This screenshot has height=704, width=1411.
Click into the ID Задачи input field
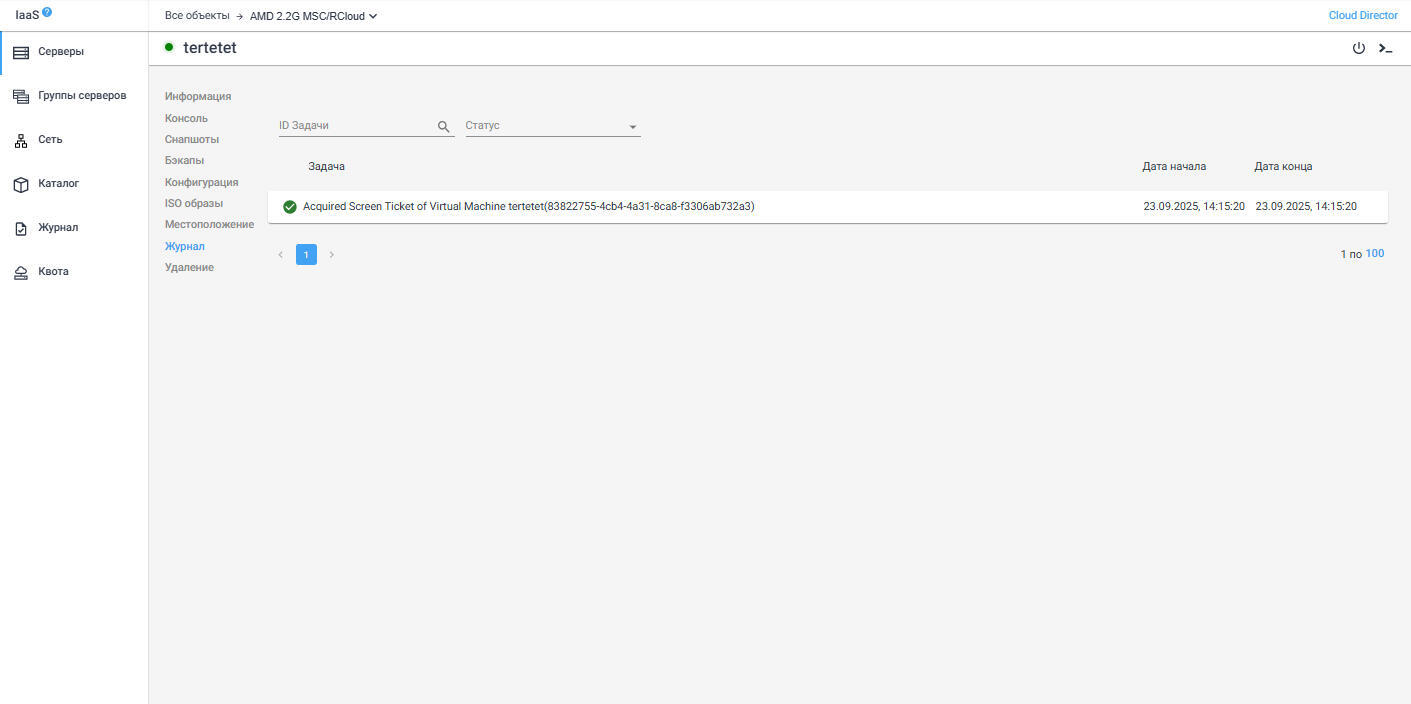tap(355, 126)
